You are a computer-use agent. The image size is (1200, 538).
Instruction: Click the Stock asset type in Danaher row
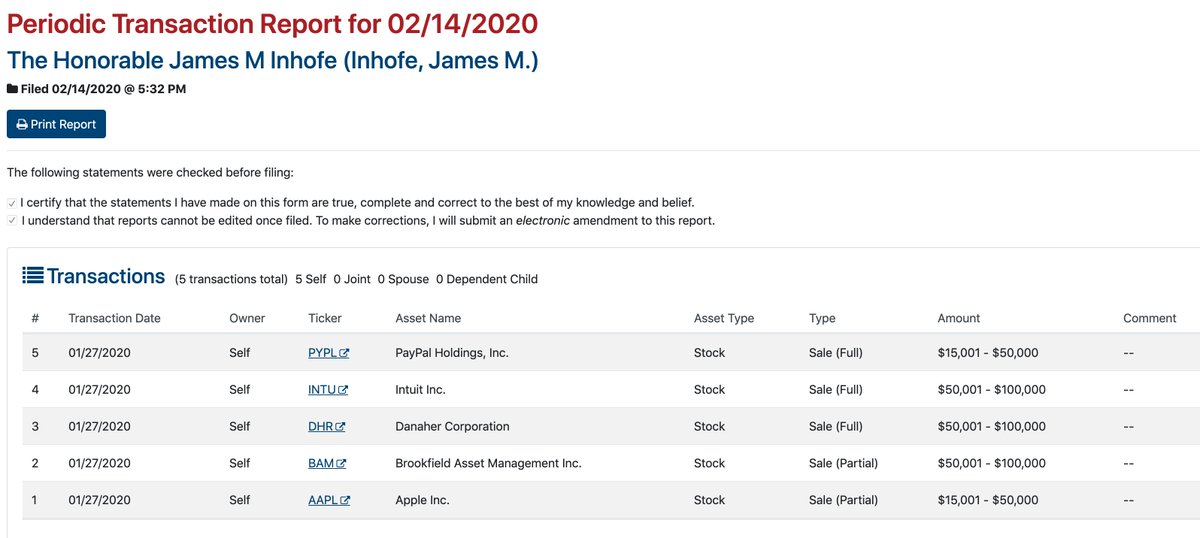tap(710, 426)
